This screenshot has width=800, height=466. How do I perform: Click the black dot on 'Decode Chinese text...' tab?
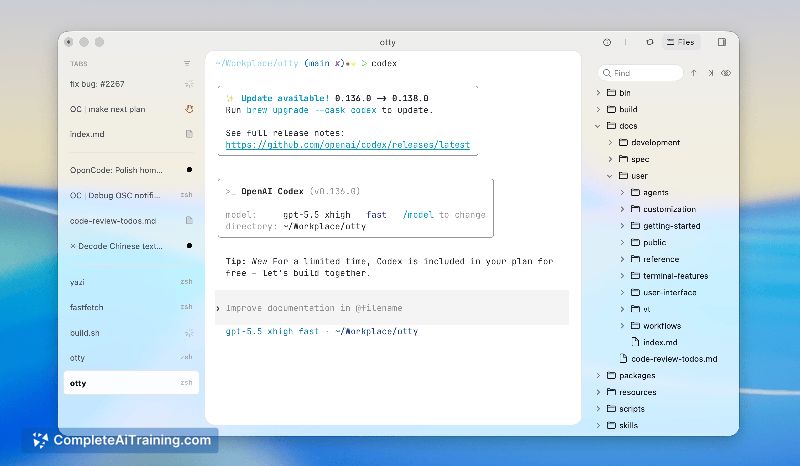tap(189, 246)
